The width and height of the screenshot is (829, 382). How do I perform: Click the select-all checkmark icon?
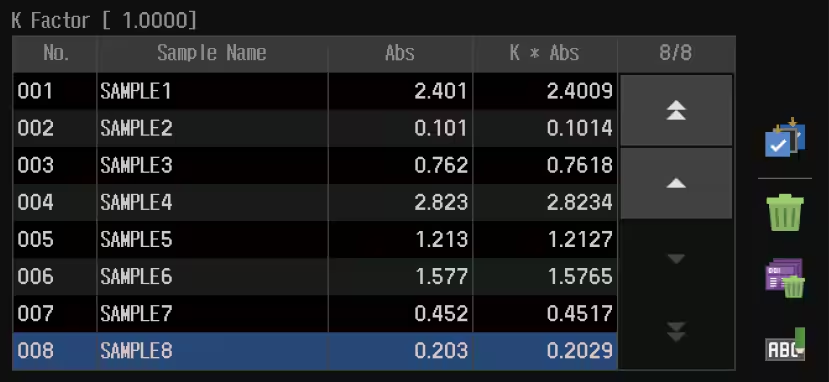[785, 138]
